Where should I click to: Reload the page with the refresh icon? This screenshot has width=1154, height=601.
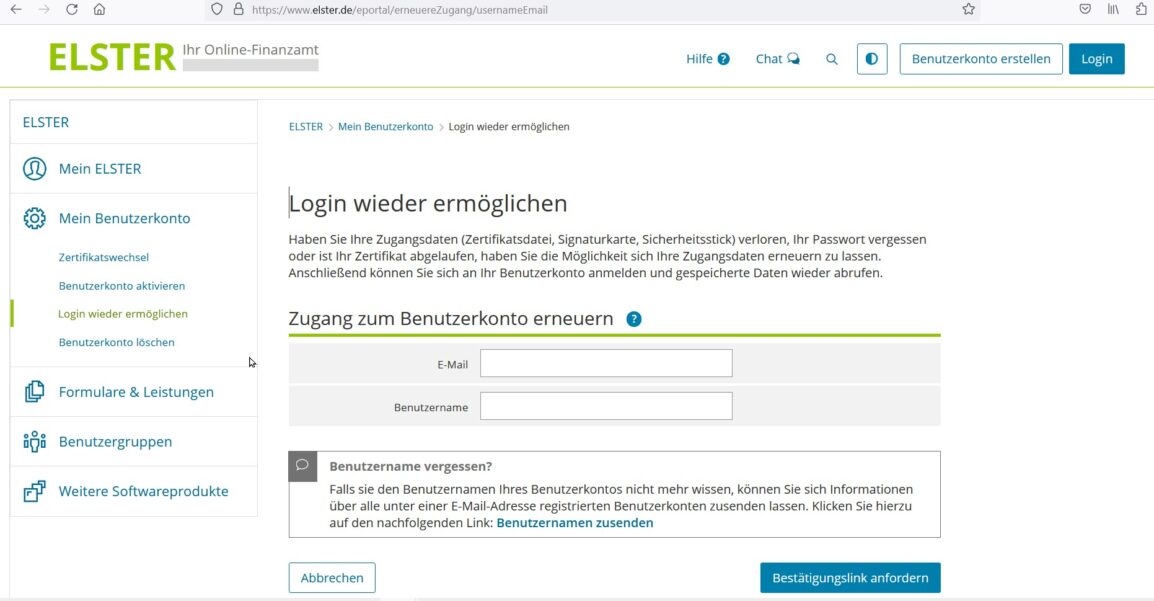71,10
